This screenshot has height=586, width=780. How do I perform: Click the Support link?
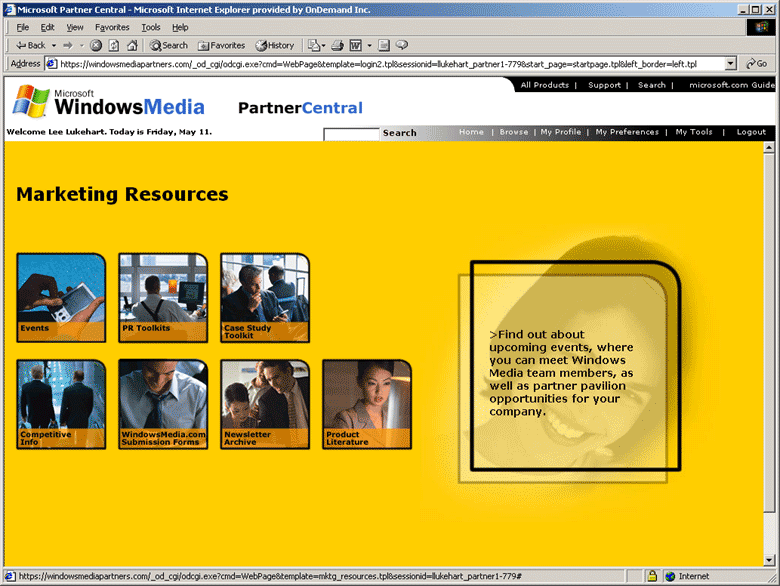[604, 85]
